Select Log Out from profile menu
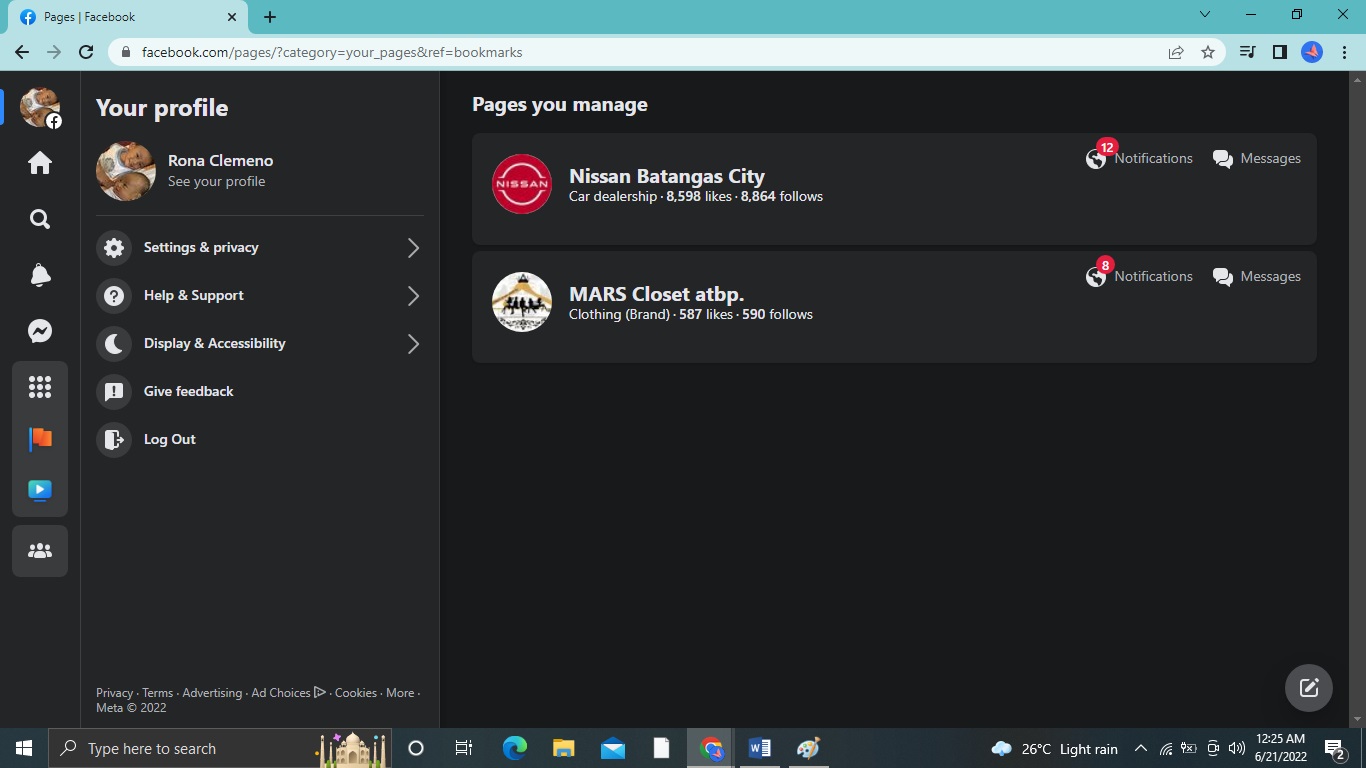The width and height of the screenshot is (1366, 768). (260, 439)
